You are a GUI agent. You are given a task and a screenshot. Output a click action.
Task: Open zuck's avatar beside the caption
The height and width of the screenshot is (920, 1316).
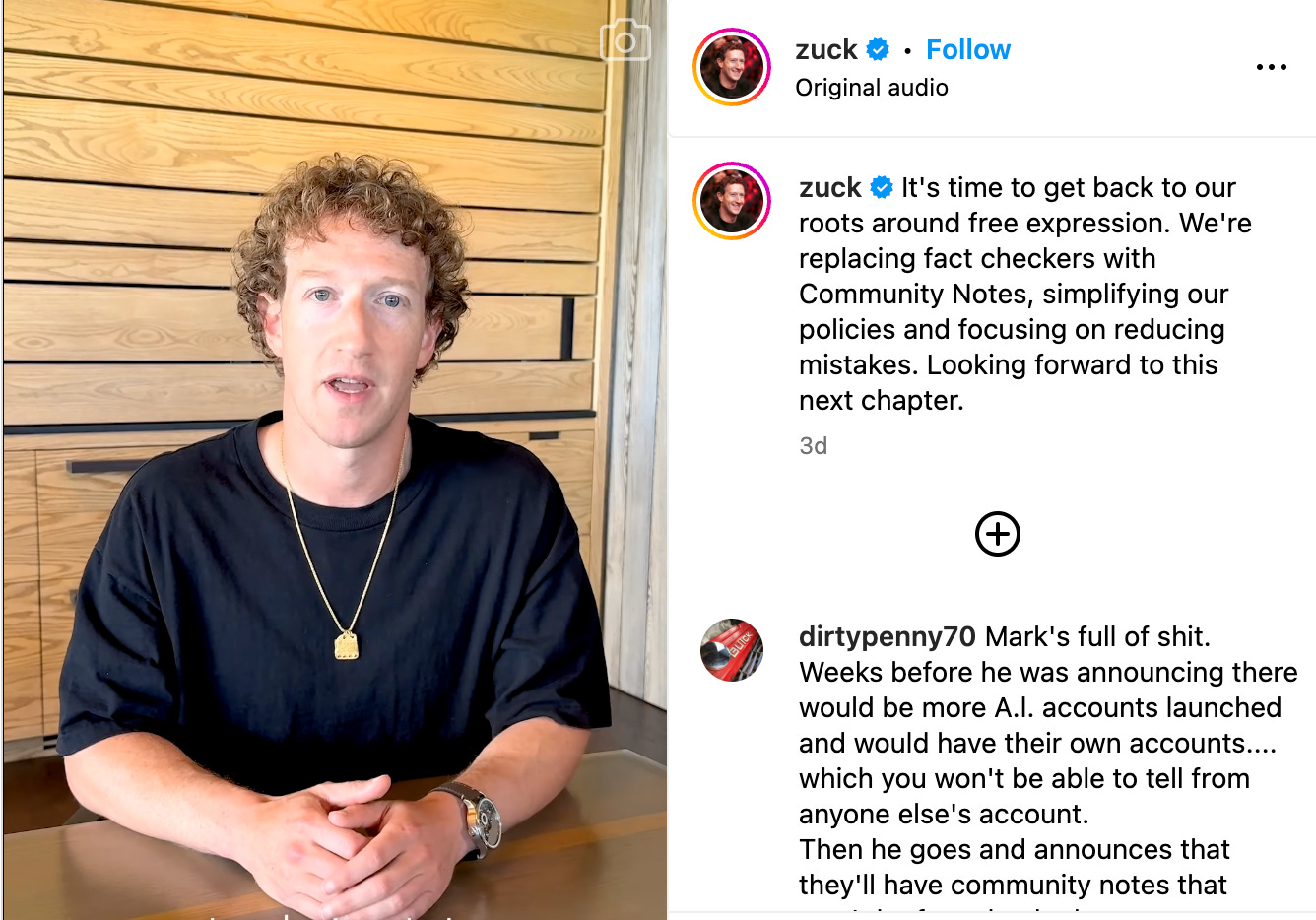(x=732, y=201)
